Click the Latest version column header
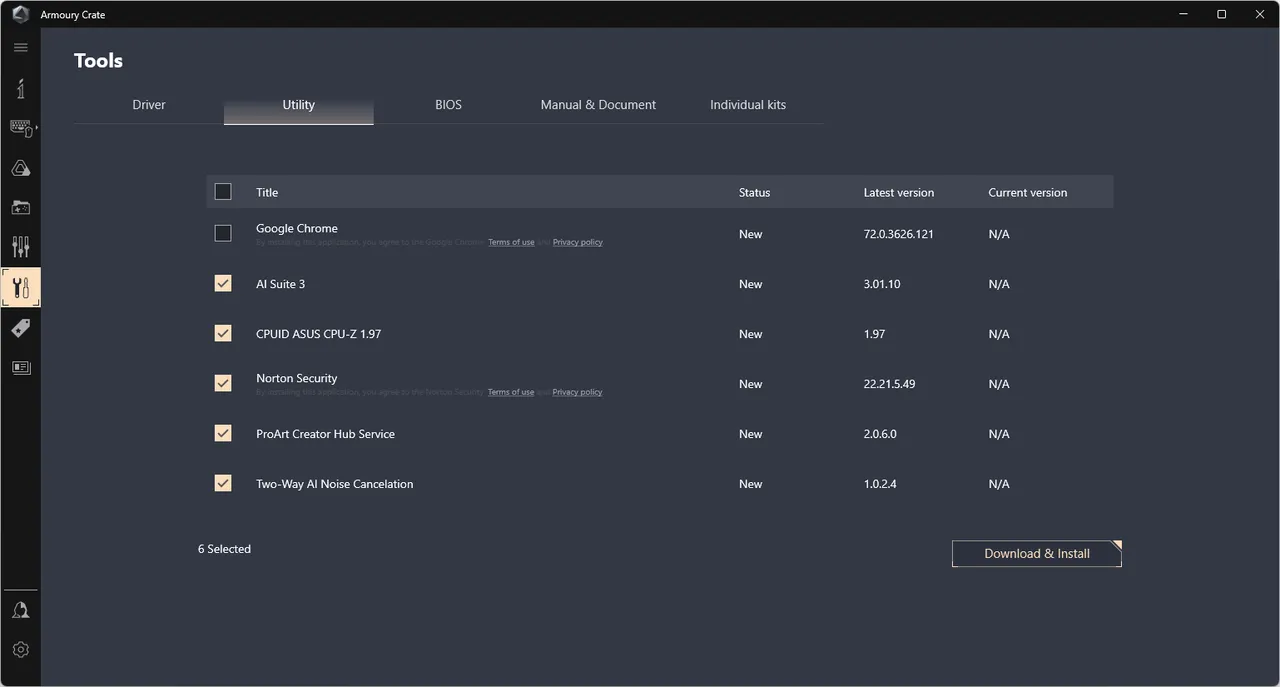 (x=899, y=193)
